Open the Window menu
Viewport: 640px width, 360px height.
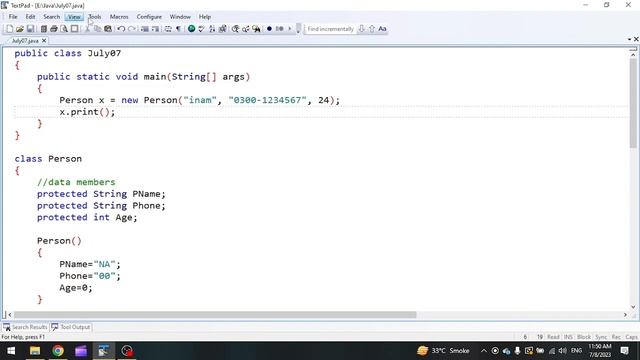click(x=180, y=17)
